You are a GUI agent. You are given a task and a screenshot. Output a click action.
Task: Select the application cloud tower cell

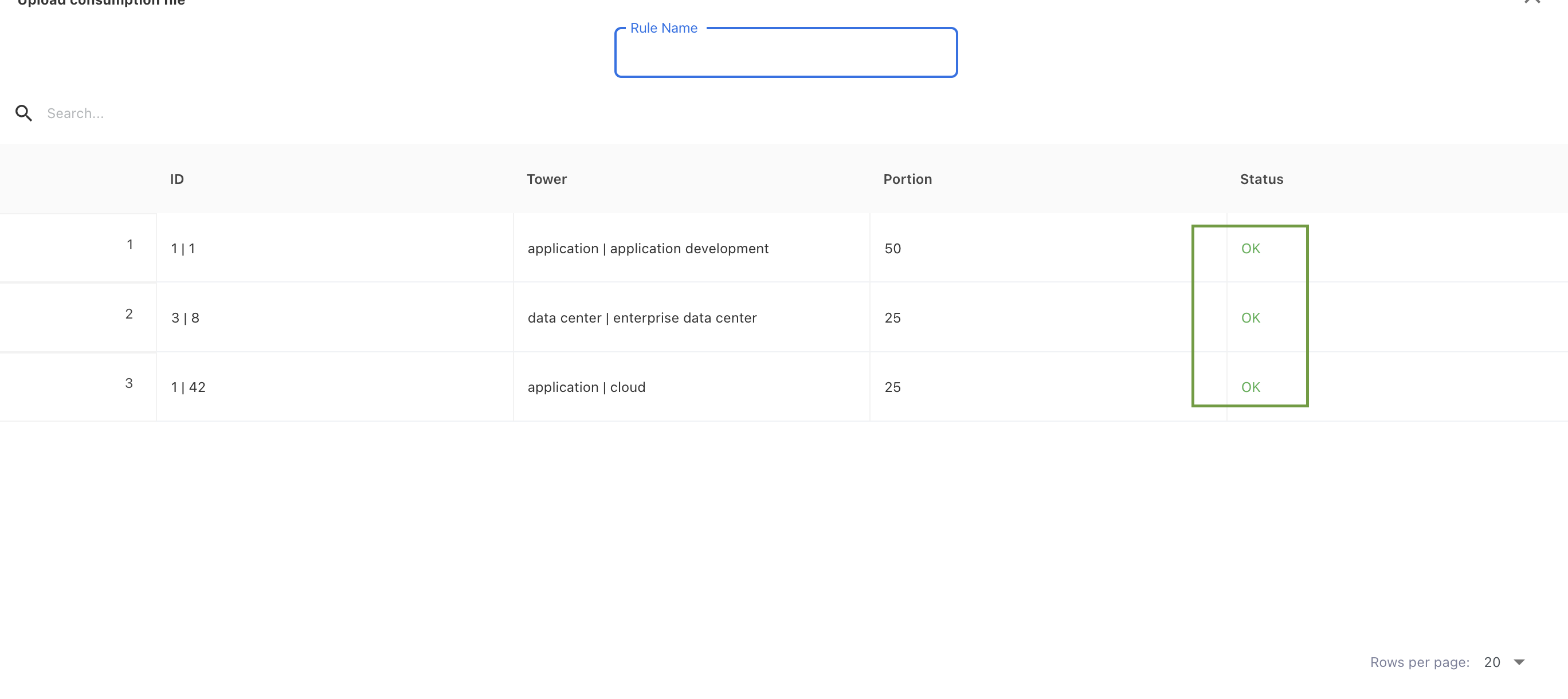tap(586, 387)
